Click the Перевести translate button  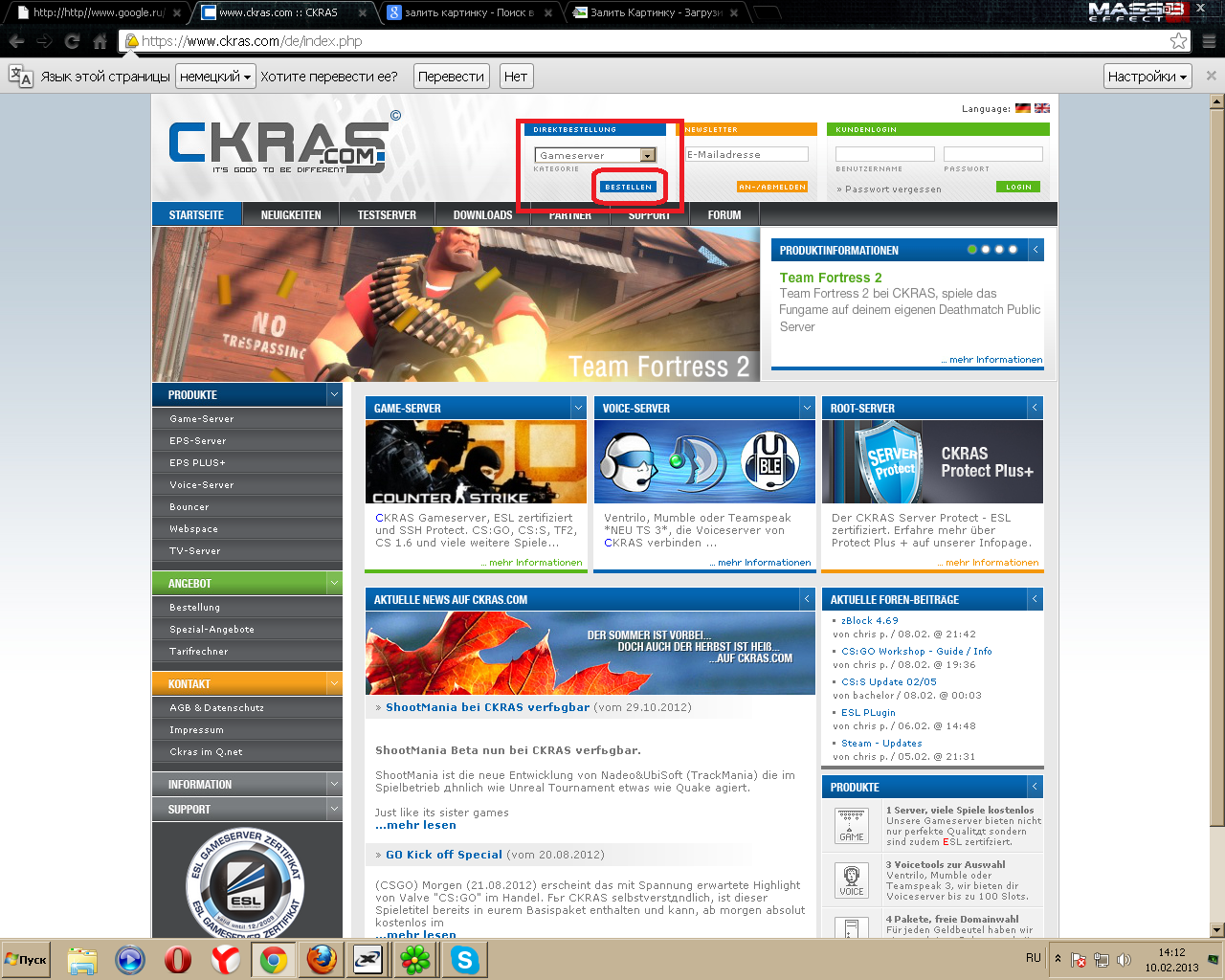pyautogui.click(x=452, y=77)
